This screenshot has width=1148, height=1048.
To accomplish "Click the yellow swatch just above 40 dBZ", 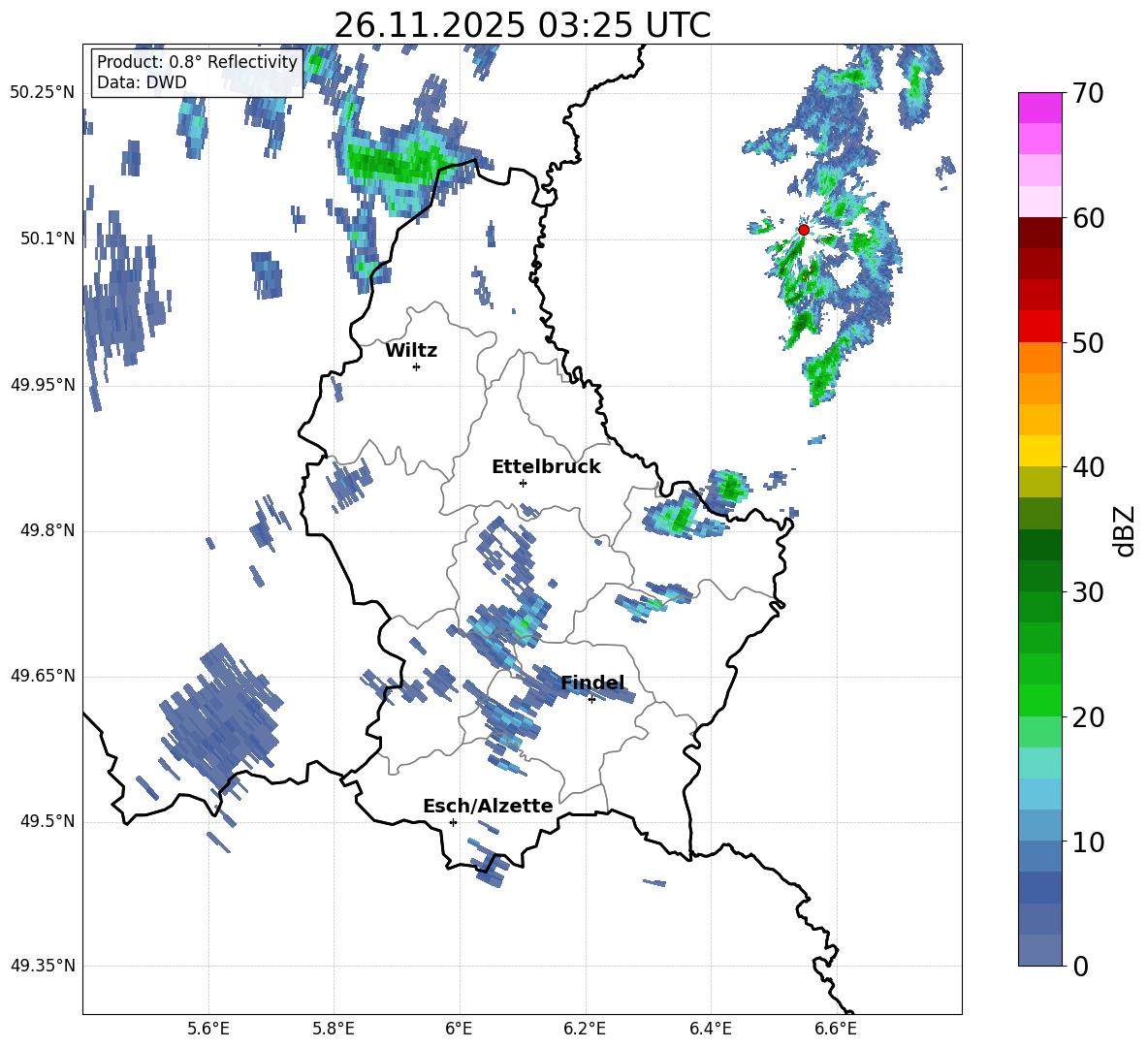I will (x=1039, y=451).
